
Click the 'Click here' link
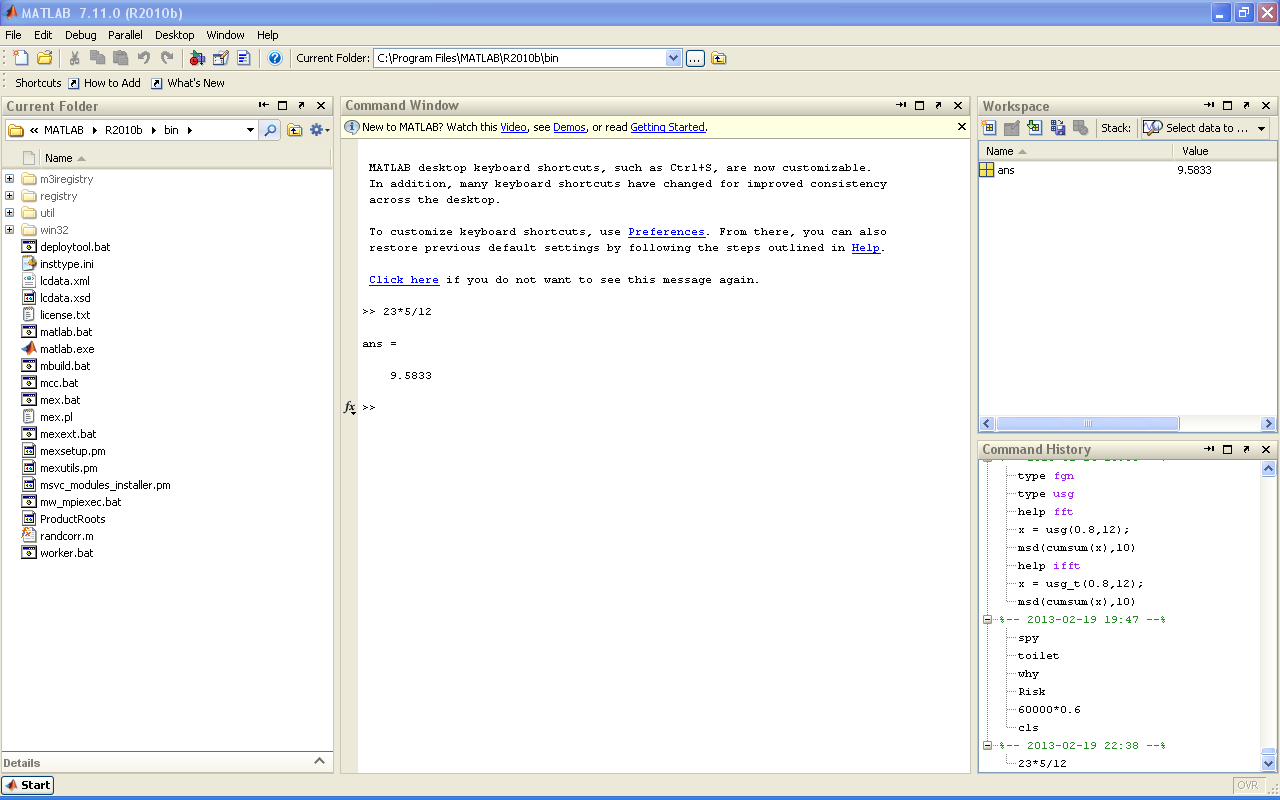coord(404,280)
